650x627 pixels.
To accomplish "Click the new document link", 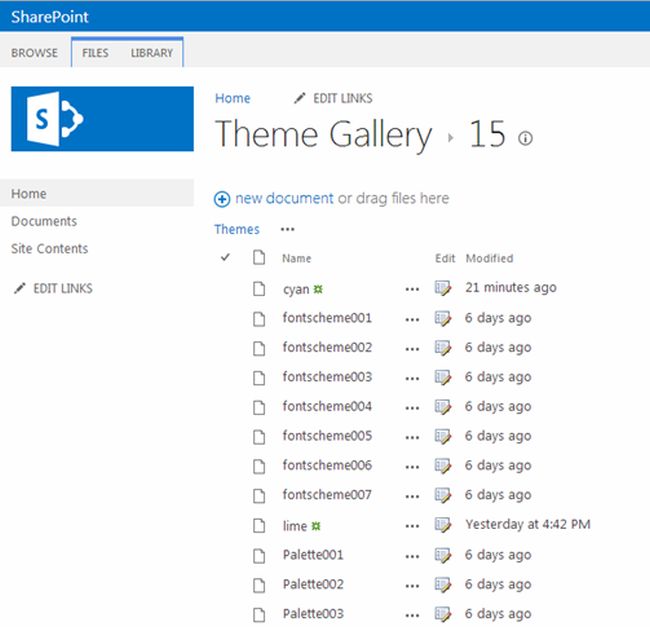I will click(284, 199).
